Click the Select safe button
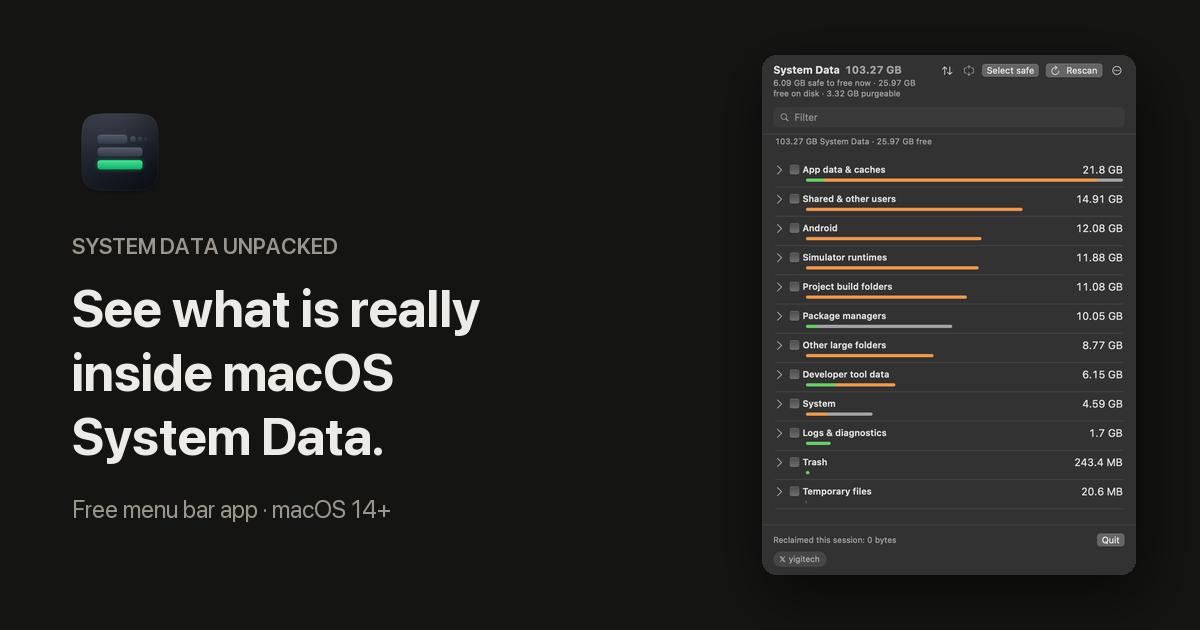Viewport: 1200px width, 630px height. click(1010, 71)
